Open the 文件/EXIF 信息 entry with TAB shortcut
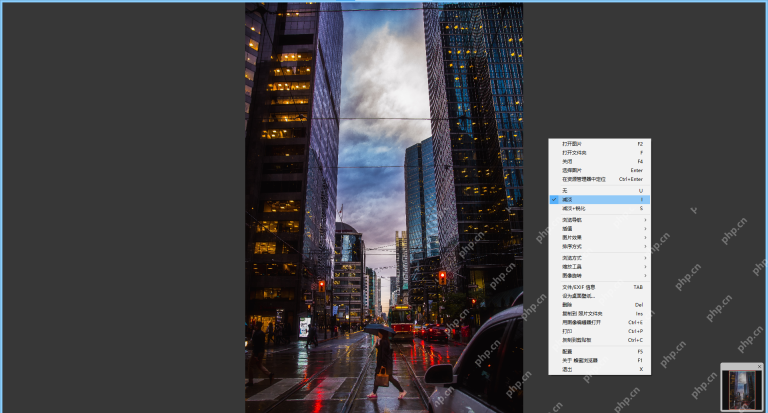The width and height of the screenshot is (768, 413). pyautogui.click(x=600, y=287)
